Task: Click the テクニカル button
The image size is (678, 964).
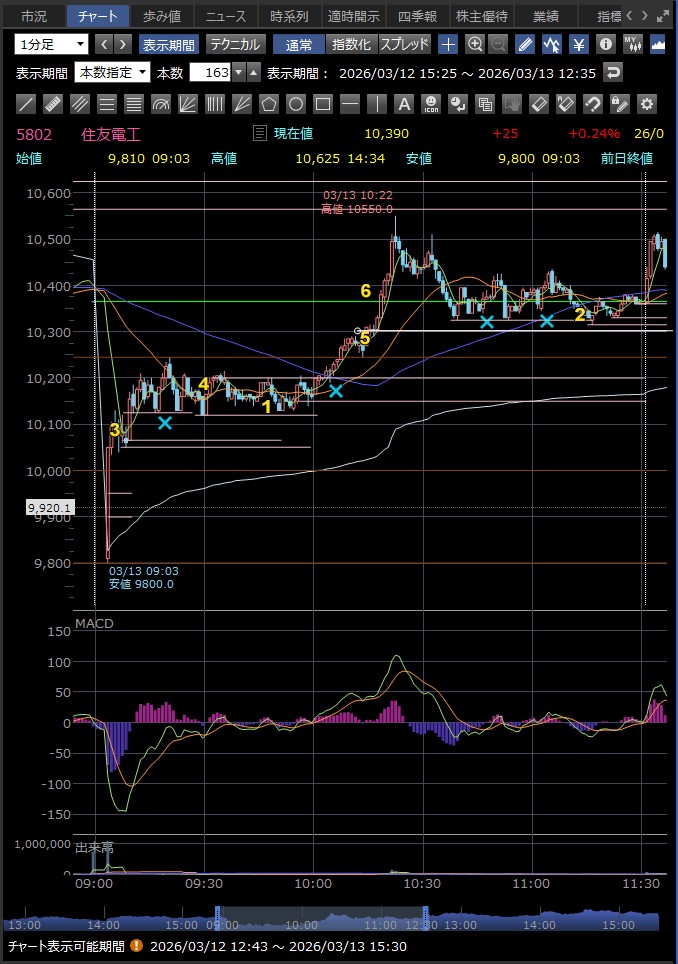Action: click(235, 44)
